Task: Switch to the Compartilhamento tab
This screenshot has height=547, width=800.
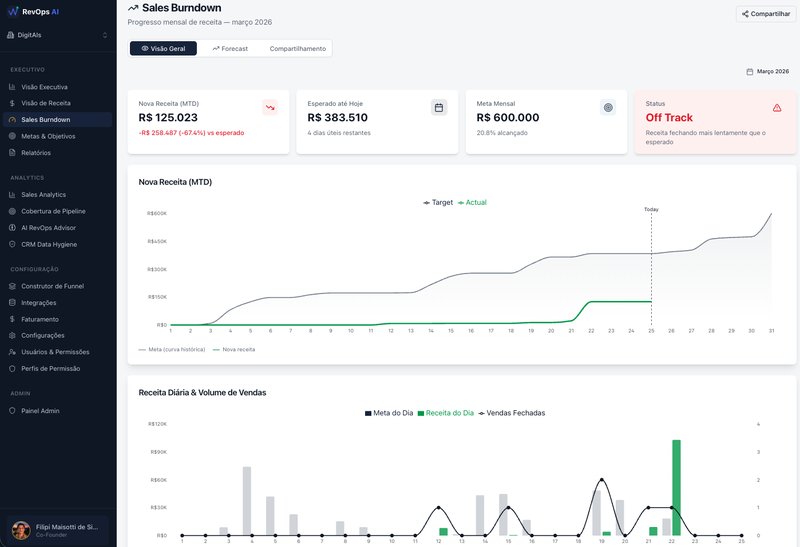Action: coord(297,48)
